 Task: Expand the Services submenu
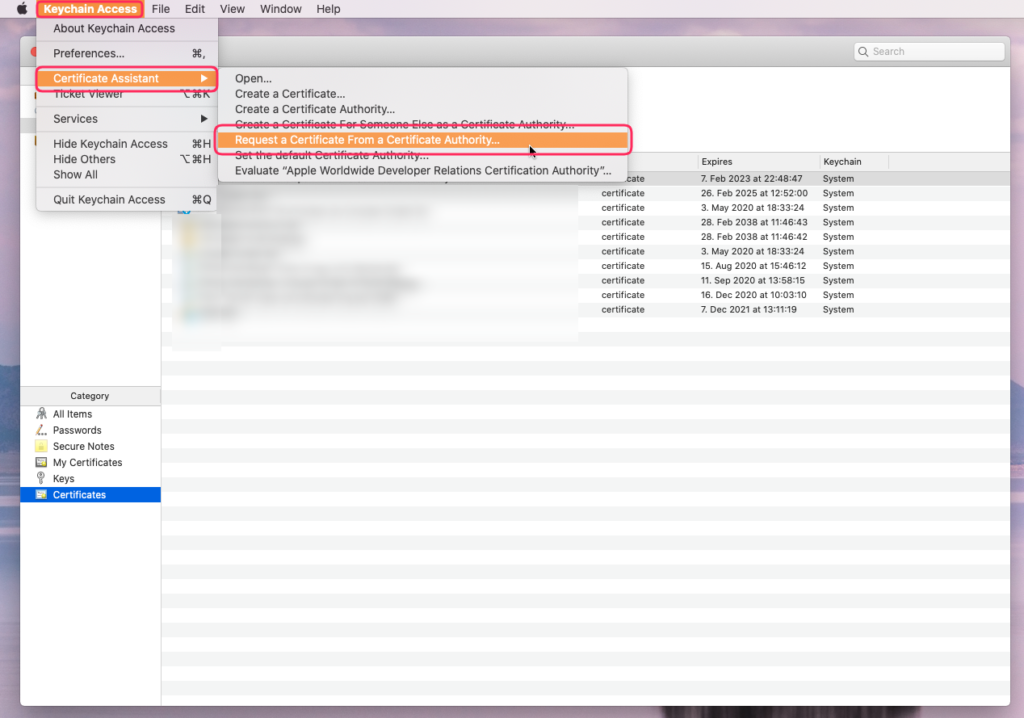127,119
